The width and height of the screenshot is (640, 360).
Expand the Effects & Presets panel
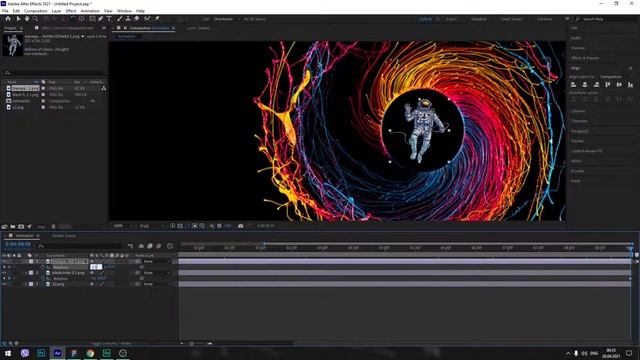[585, 58]
